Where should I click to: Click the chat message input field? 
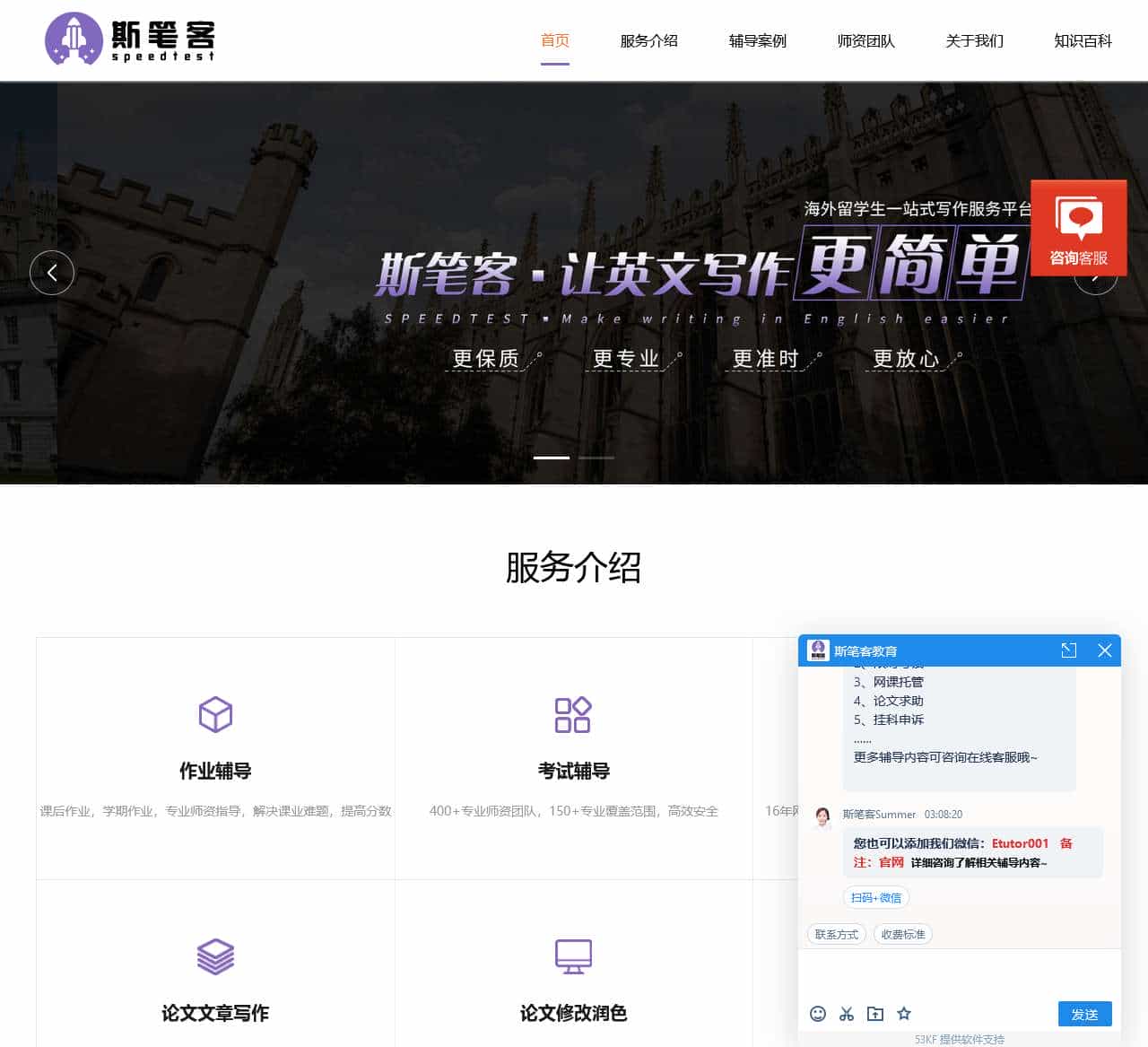pos(959,973)
